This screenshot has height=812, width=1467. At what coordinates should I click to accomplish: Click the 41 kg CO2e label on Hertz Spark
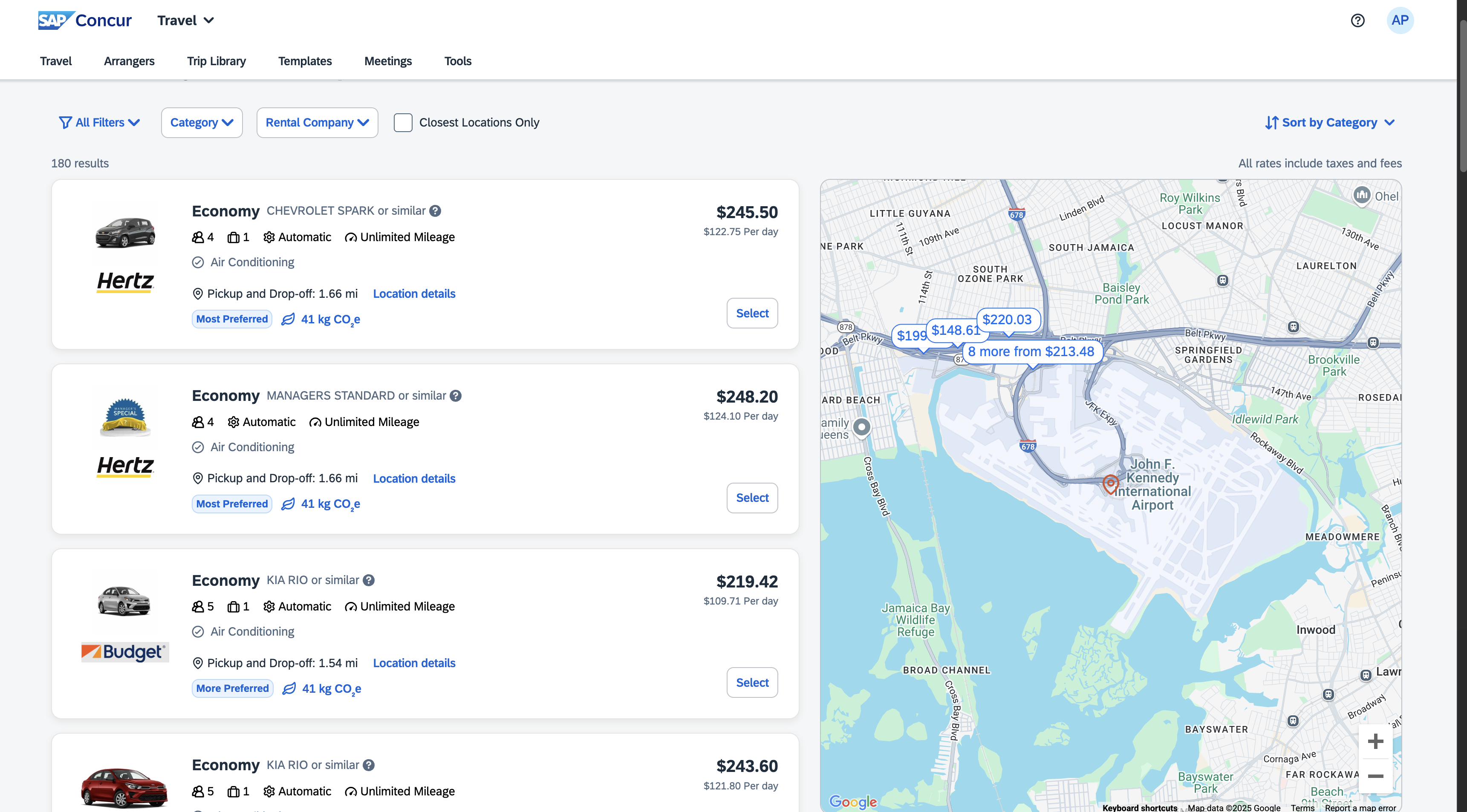tap(330, 320)
